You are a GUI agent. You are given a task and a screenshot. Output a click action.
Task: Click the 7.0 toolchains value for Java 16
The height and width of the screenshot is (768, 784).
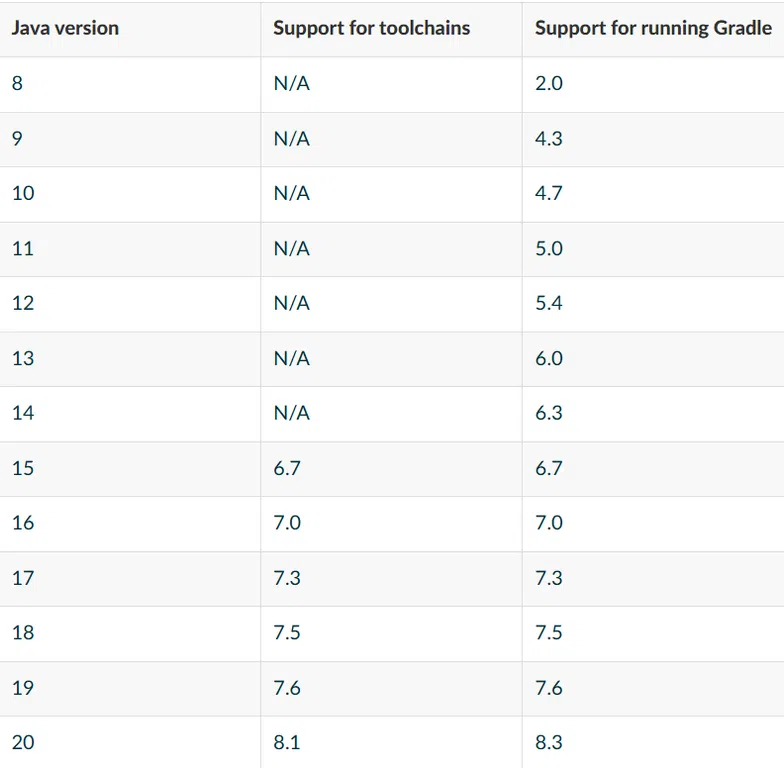coord(287,523)
